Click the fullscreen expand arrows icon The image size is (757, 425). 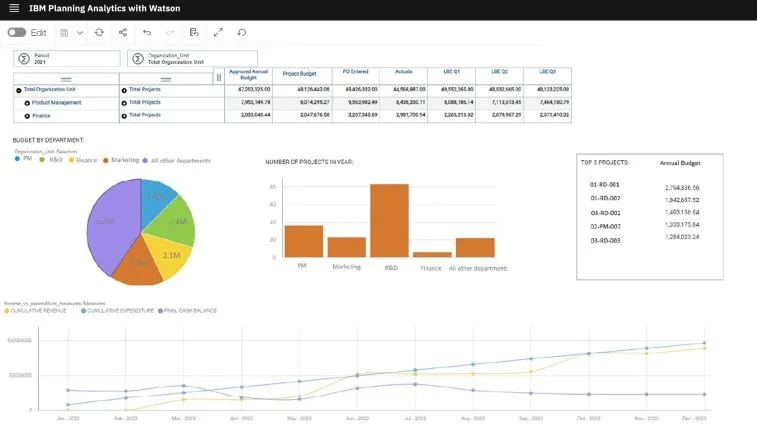pos(218,32)
